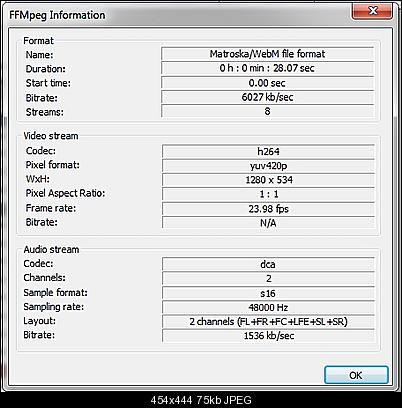Click the format bitrate value '6027 kb/sec'
This screenshot has height=408, width=402.
pos(267,97)
